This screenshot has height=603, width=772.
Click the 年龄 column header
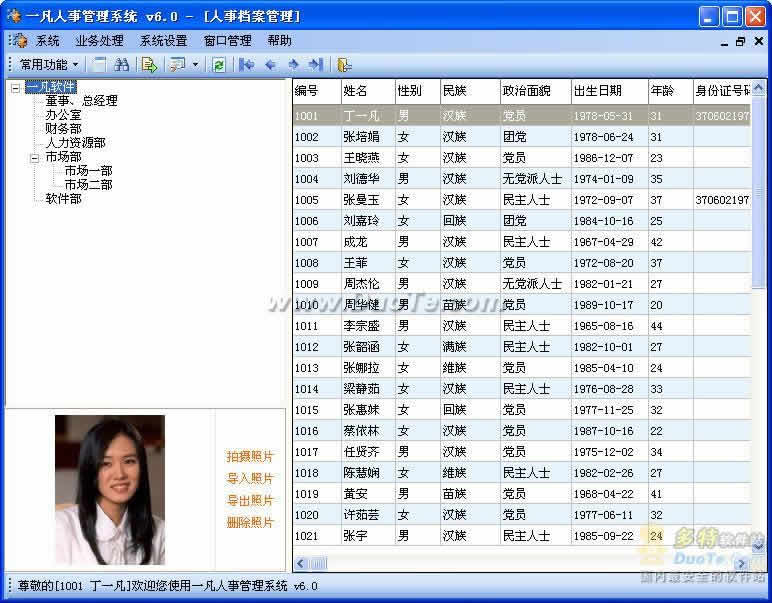point(671,91)
